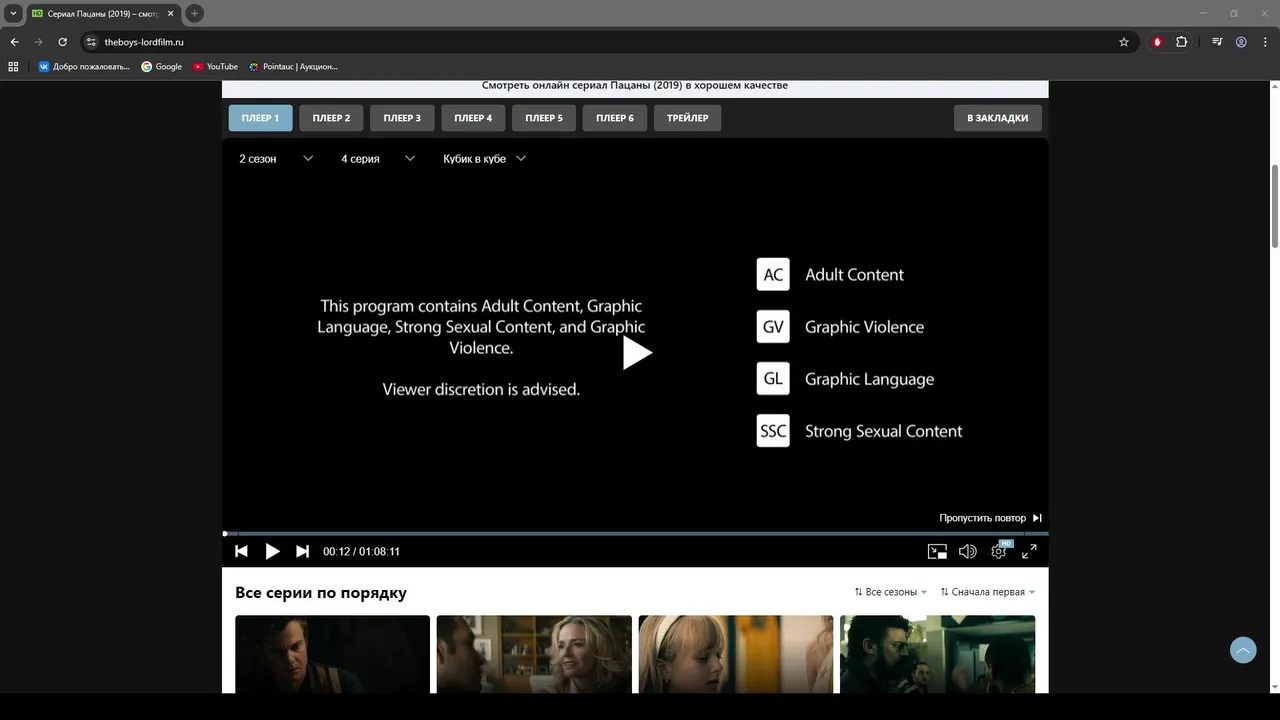1280x720 pixels.
Task: Open the red ad-blocker extension icon
Action: click(x=1158, y=42)
